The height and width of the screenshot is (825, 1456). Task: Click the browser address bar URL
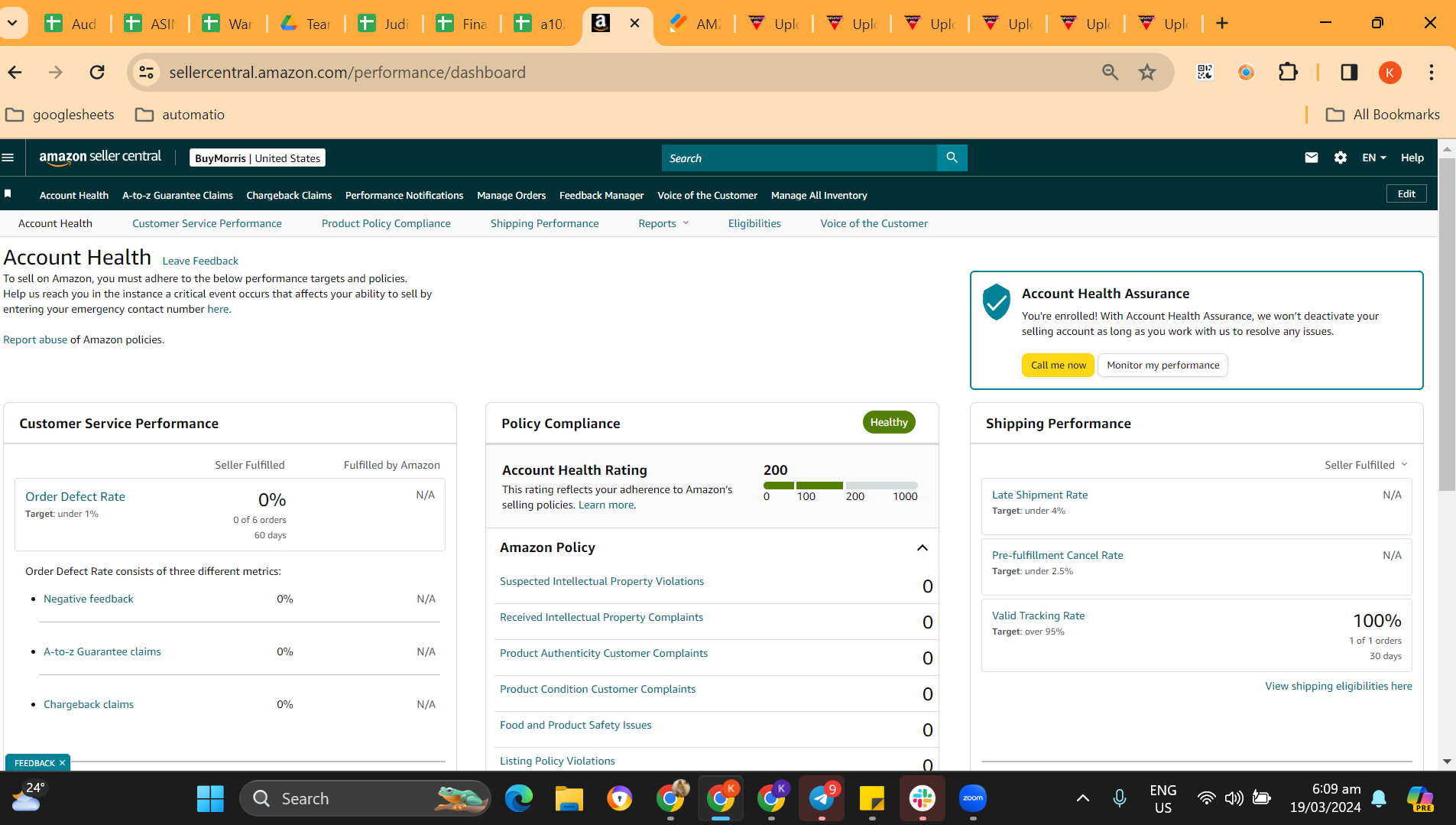coord(347,72)
